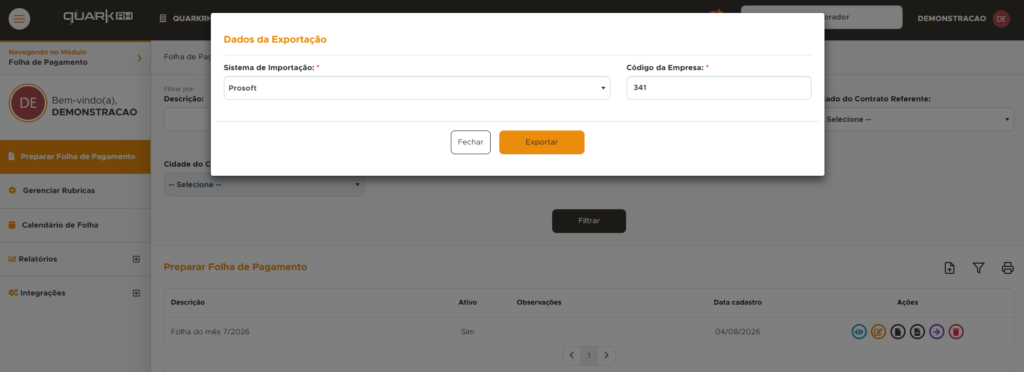This screenshot has height=372, width=1024.
Task: Click the QuarkRH logo
Action: 98,16
